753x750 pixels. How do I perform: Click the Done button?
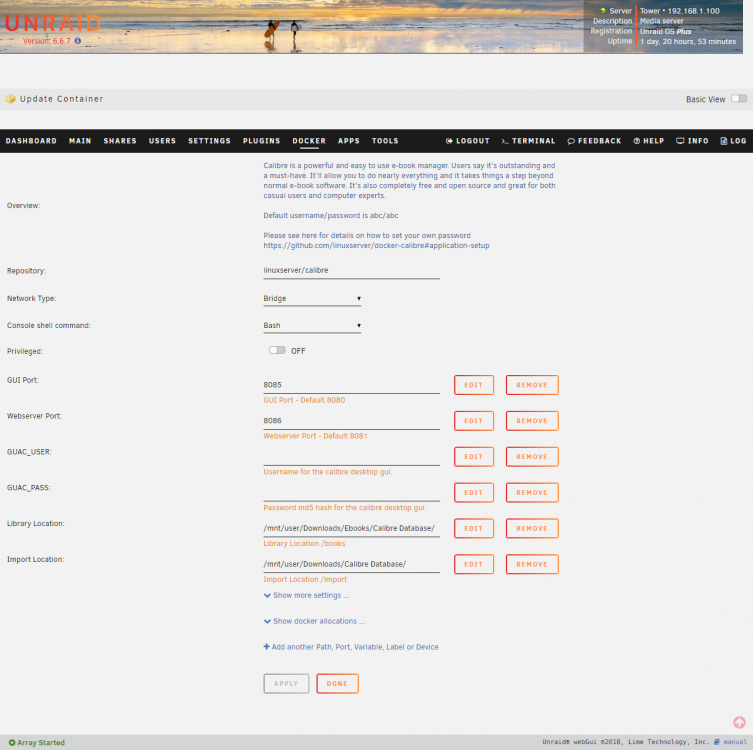tap(337, 684)
